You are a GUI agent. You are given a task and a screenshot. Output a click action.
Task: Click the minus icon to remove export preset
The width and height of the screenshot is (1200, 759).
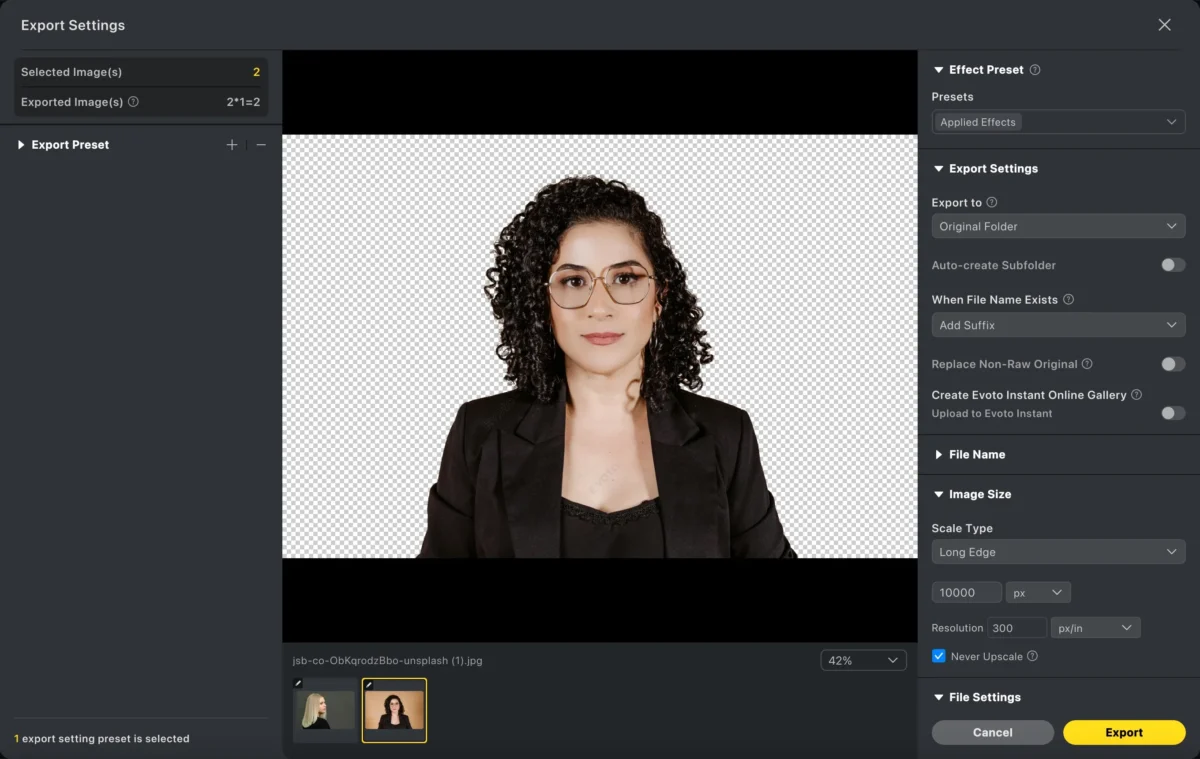(261, 145)
